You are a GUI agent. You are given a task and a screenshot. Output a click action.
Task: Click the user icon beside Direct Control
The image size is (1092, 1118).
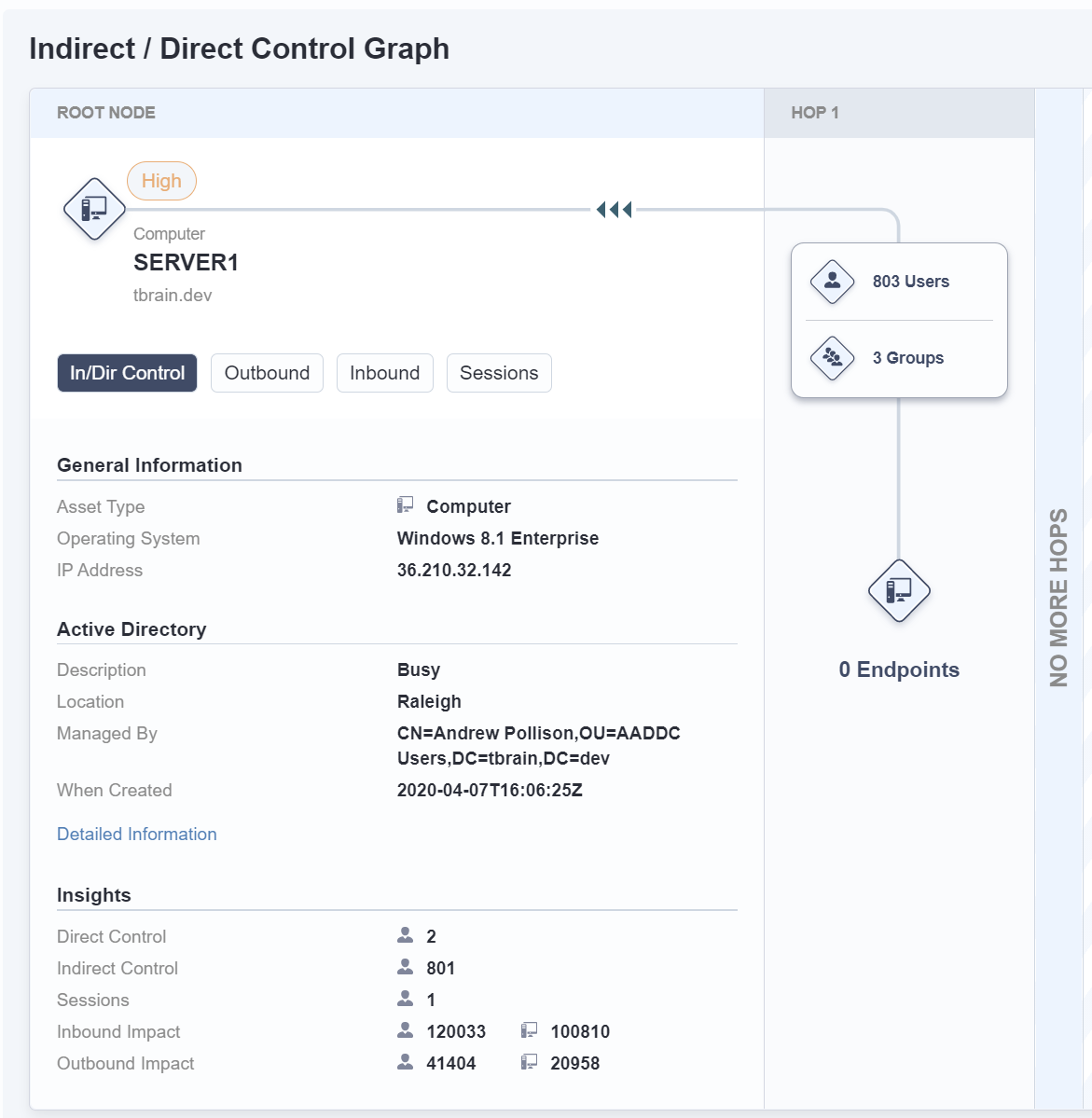(405, 934)
